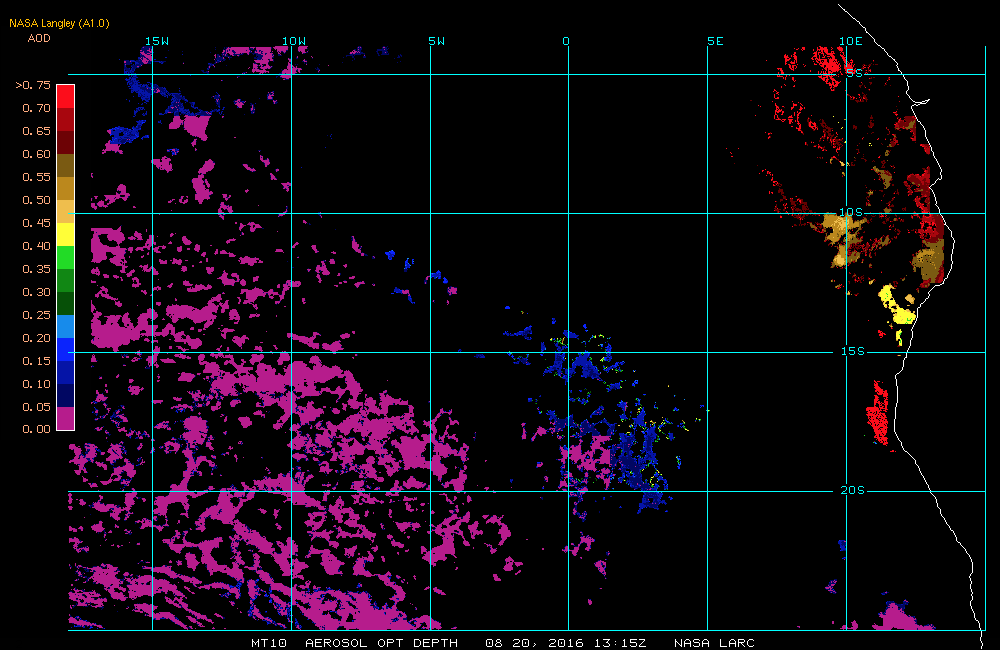Click the bright red >0.75 color swatch
This screenshot has height=650, width=1000.
pos(66,96)
